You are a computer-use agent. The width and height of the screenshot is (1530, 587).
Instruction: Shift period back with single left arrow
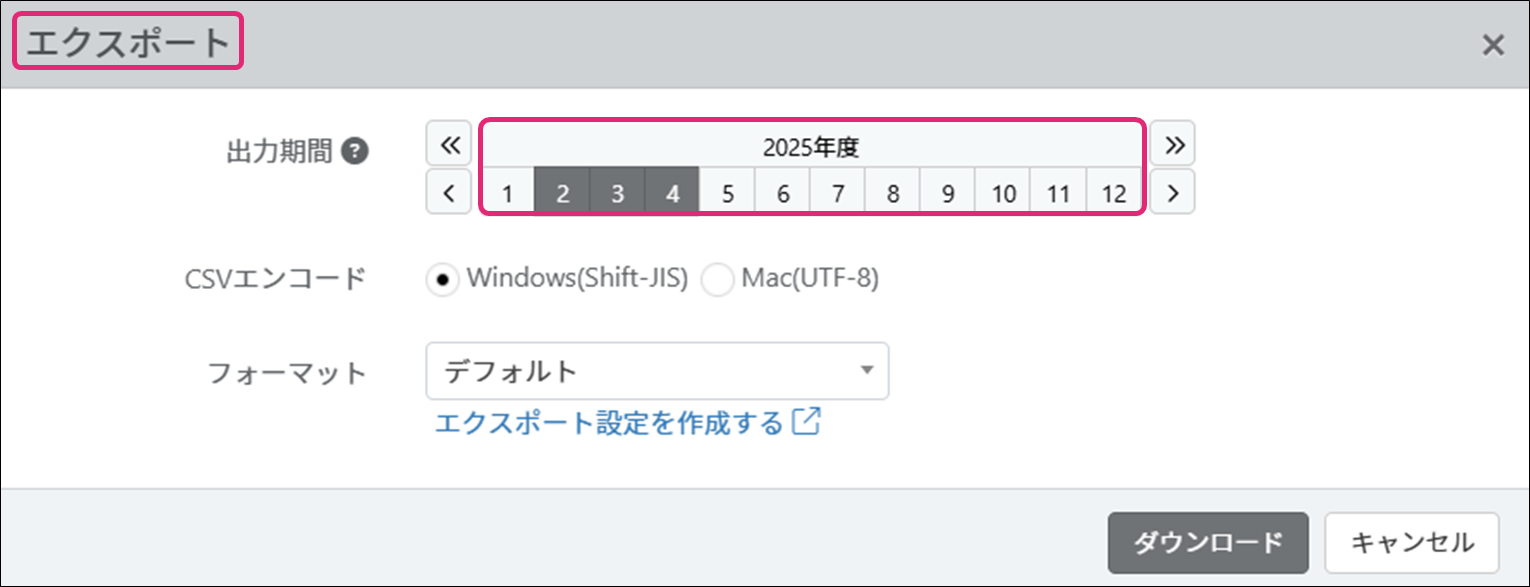pyautogui.click(x=449, y=192)
